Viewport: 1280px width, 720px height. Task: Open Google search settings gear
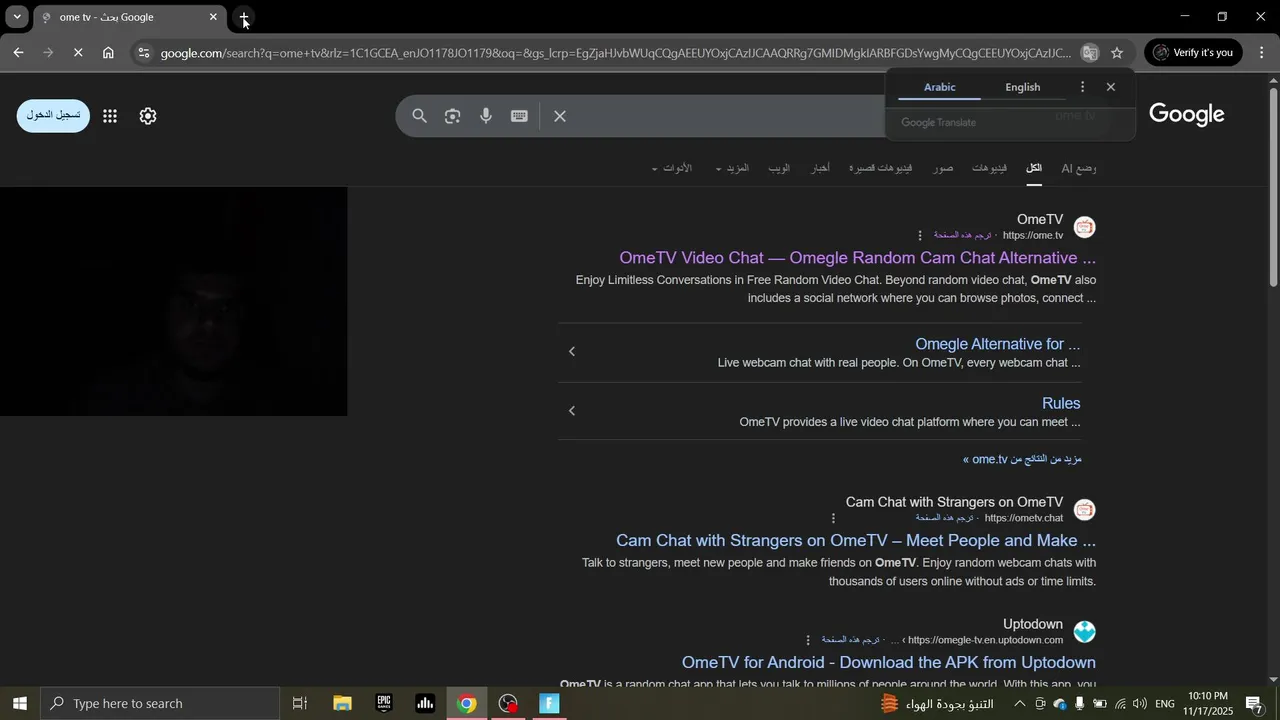pyautogui.click(x=148, y=116)
